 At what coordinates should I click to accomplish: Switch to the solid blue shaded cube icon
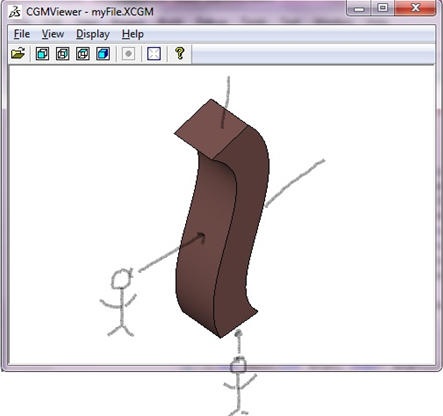103,54
